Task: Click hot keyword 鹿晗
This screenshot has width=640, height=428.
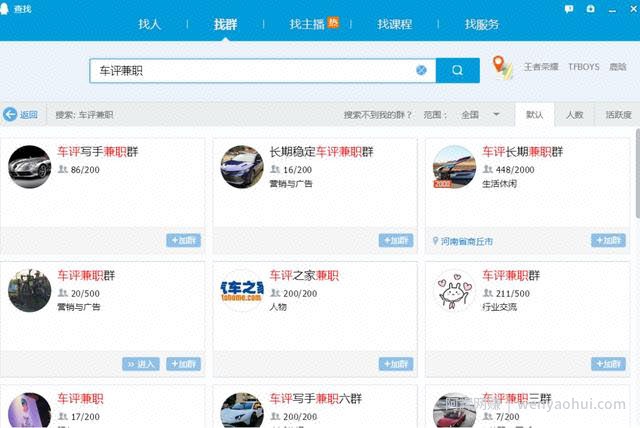Action: [618, 67]
